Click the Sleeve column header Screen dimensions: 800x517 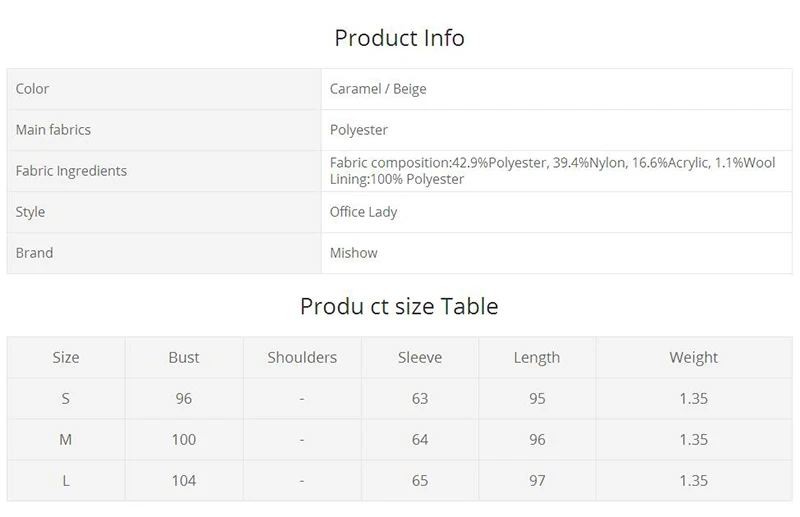click(420, 357)
